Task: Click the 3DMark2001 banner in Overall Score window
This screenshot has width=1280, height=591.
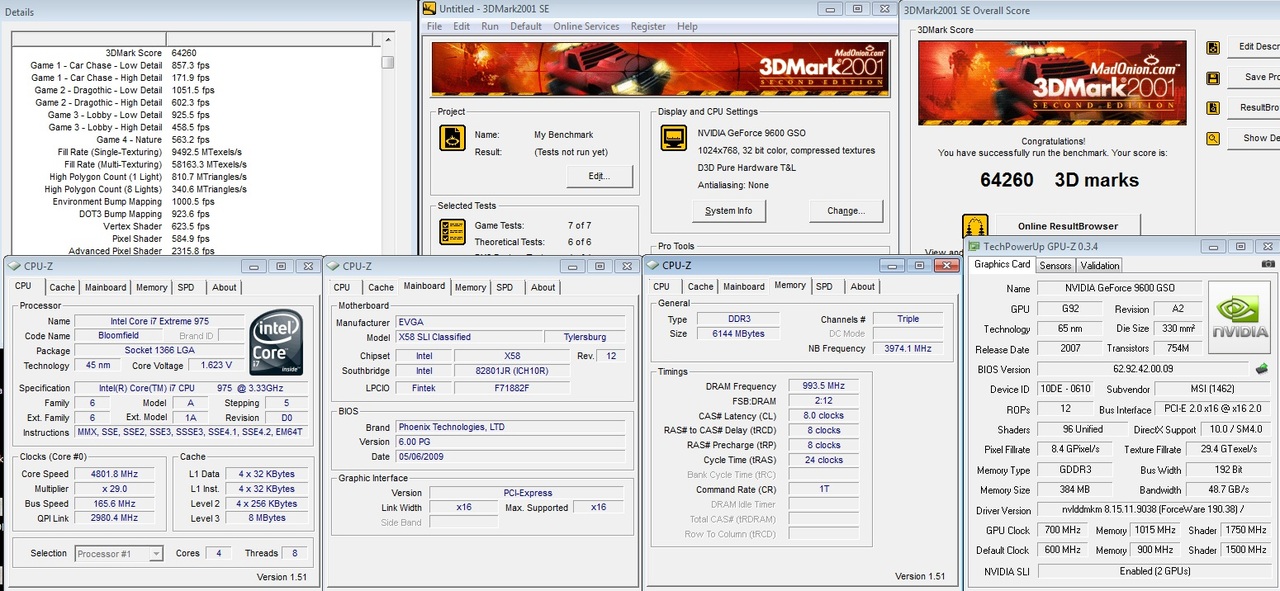Action: tap(1052, 82)
